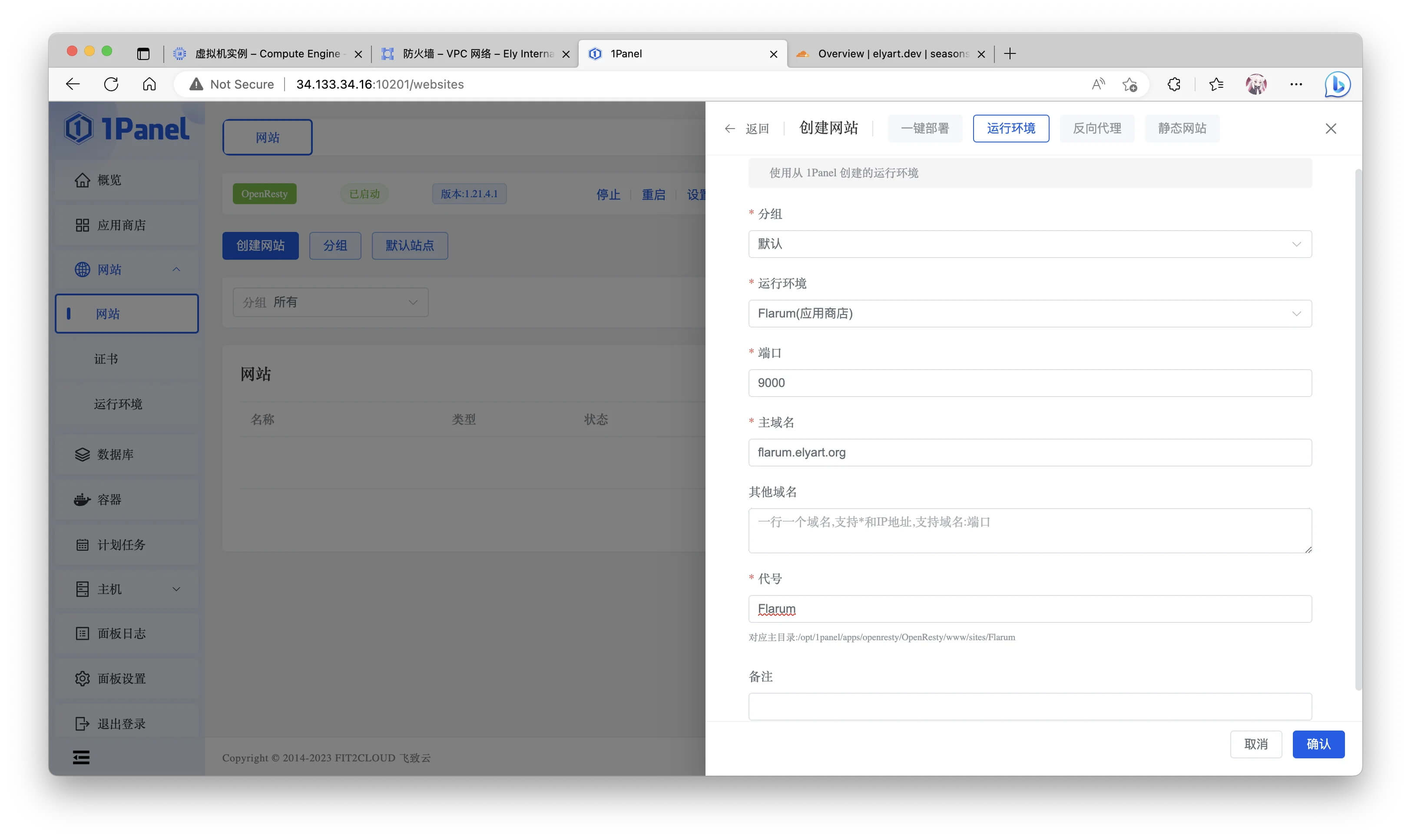Image resolution: width=1411 pixels, height=840 pixels.
Task: Click the 创建网站 button
Action: (x=260, y=246)
